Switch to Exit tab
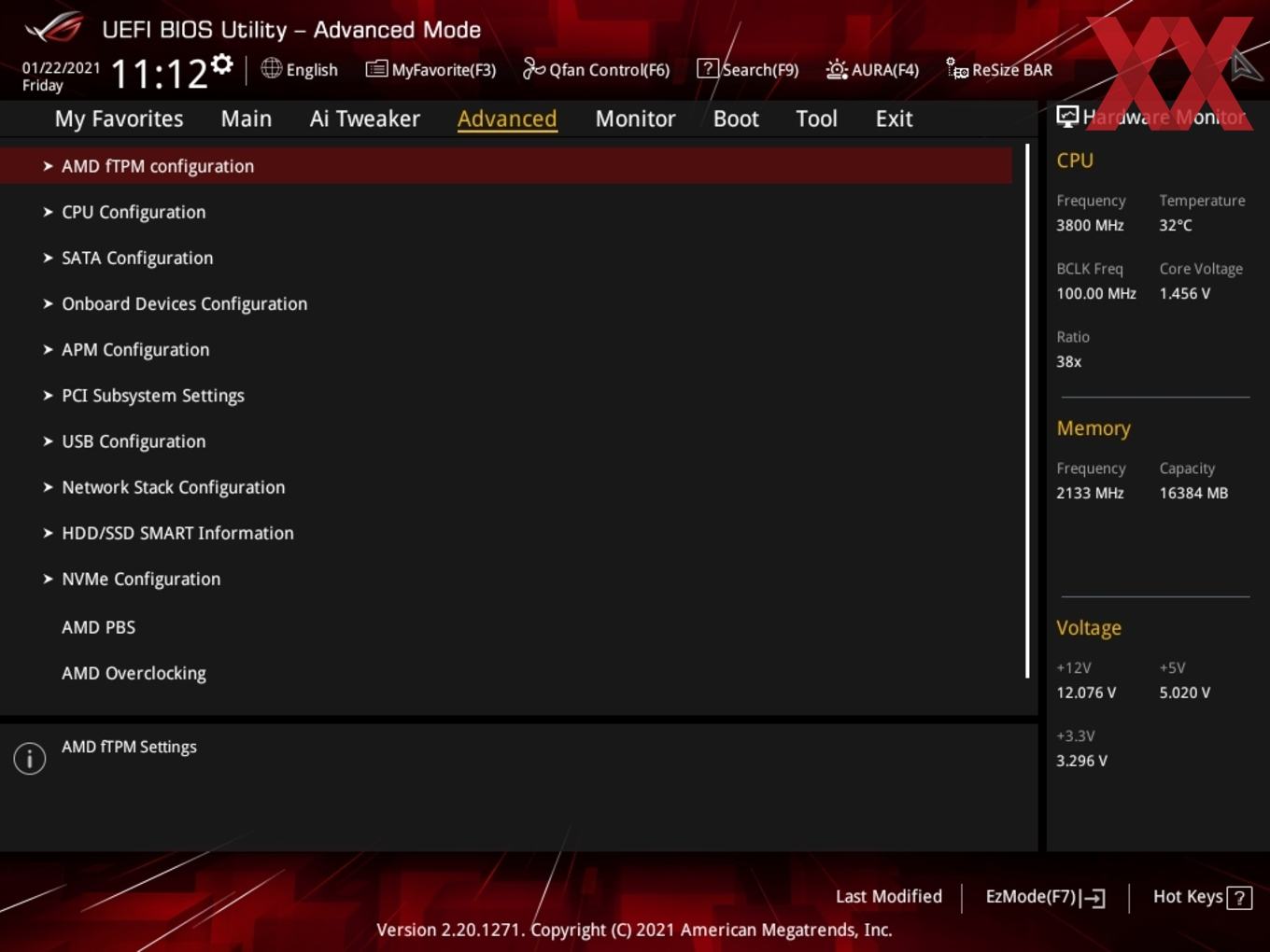The height and width of the screenshot is (952, 1270). tap(894, 119)
